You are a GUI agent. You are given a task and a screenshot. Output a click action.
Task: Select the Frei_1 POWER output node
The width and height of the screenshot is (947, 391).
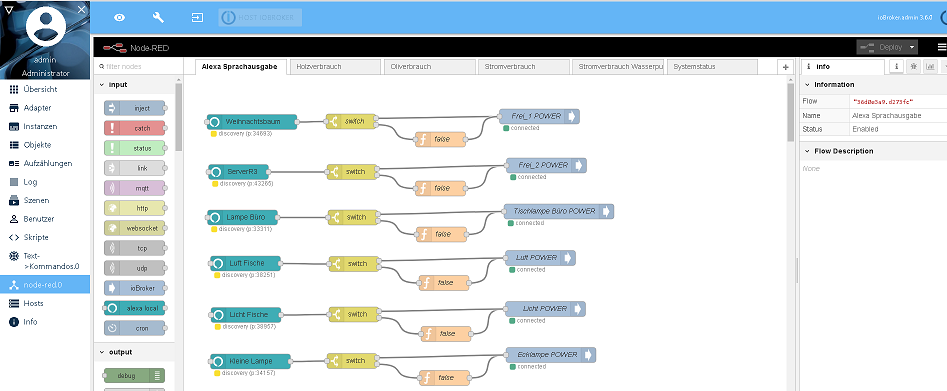pos(539,116)
